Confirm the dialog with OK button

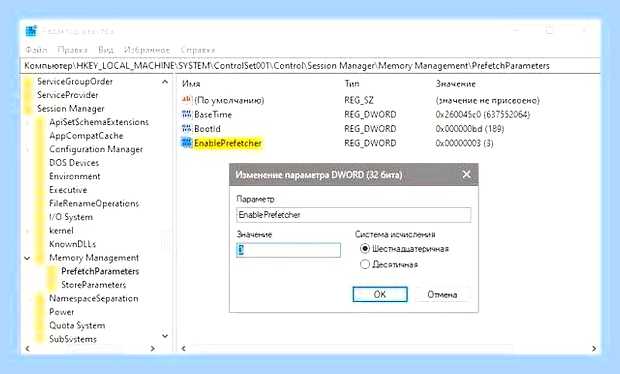380,295
